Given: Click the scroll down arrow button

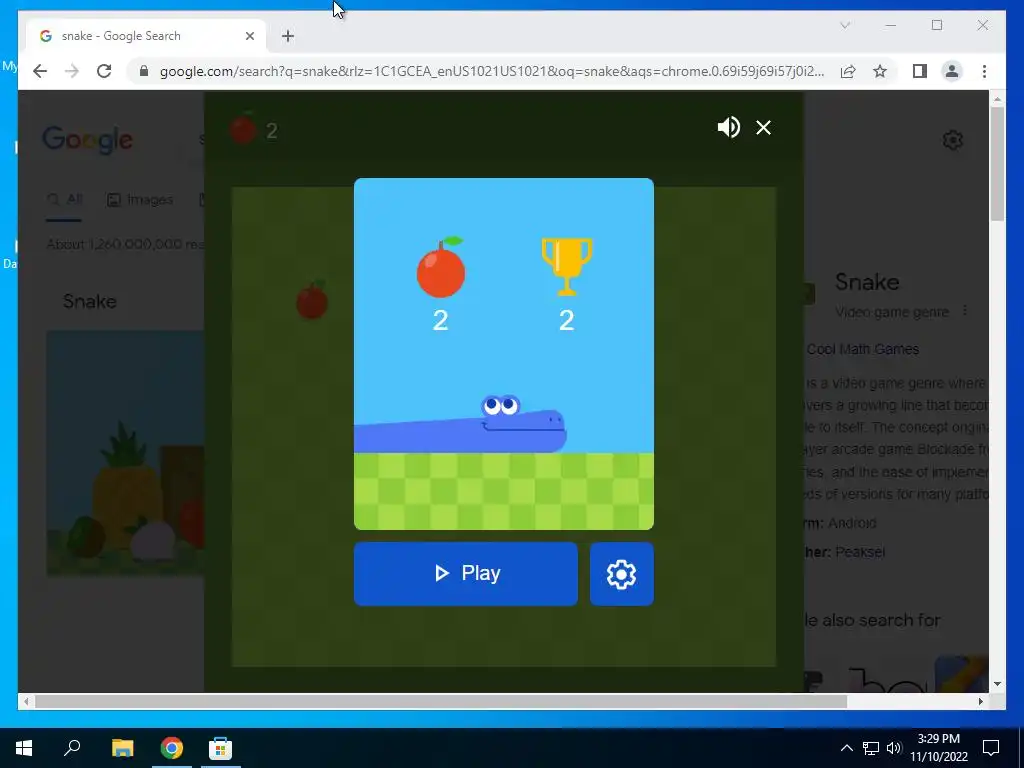Looking at the screenshot, I should 997,684.
